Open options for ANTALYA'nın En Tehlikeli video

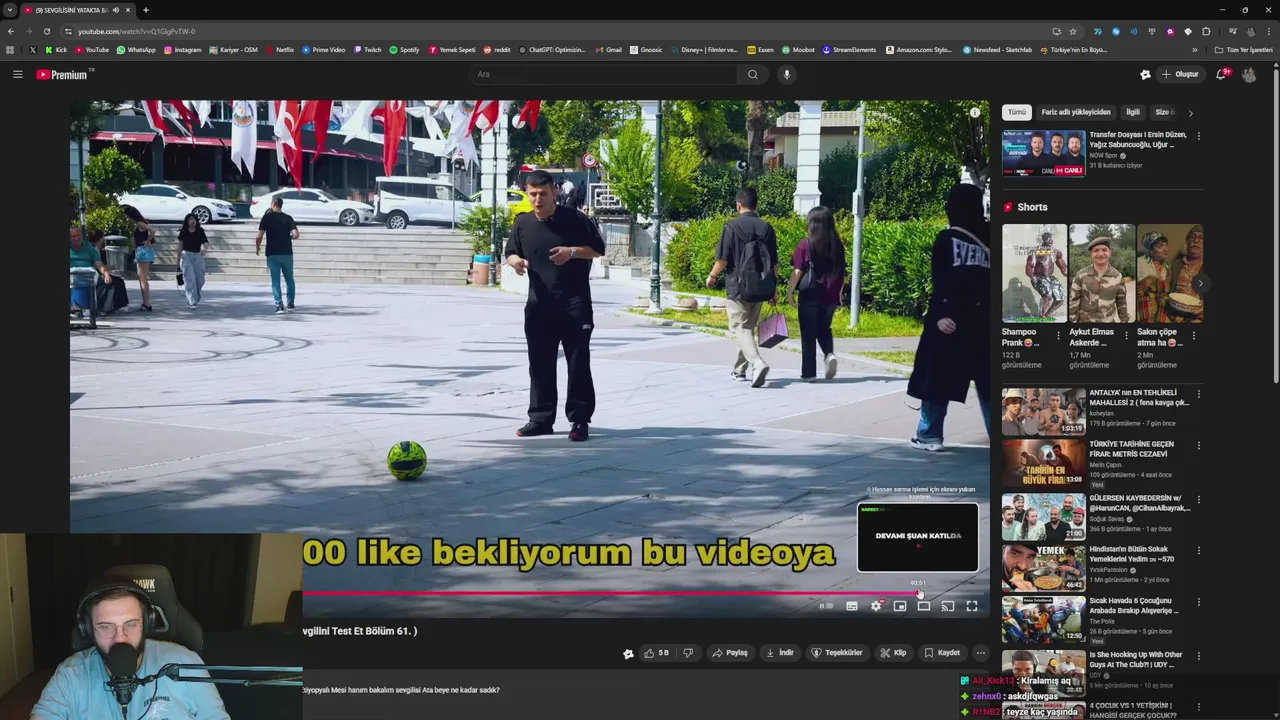[x=1199, y=394]
